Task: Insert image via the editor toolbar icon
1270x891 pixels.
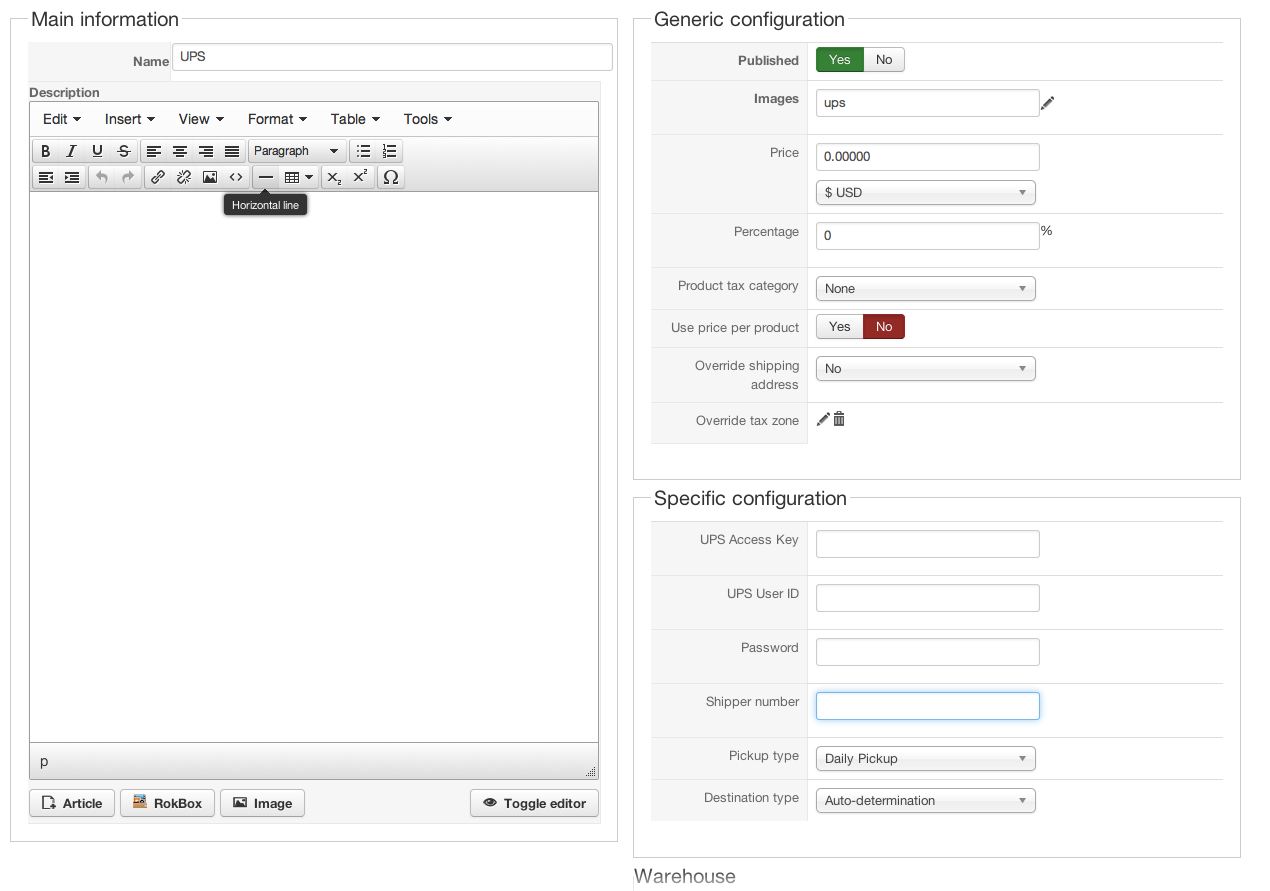Action: tap(210, 177)
